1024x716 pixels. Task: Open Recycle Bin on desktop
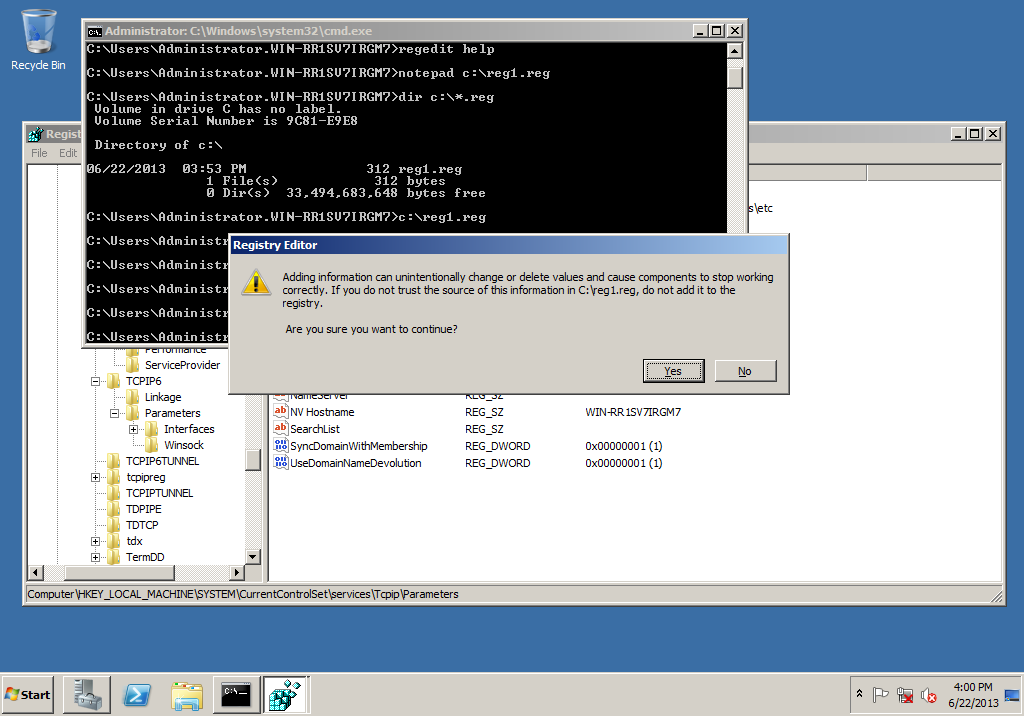[38, 40]
